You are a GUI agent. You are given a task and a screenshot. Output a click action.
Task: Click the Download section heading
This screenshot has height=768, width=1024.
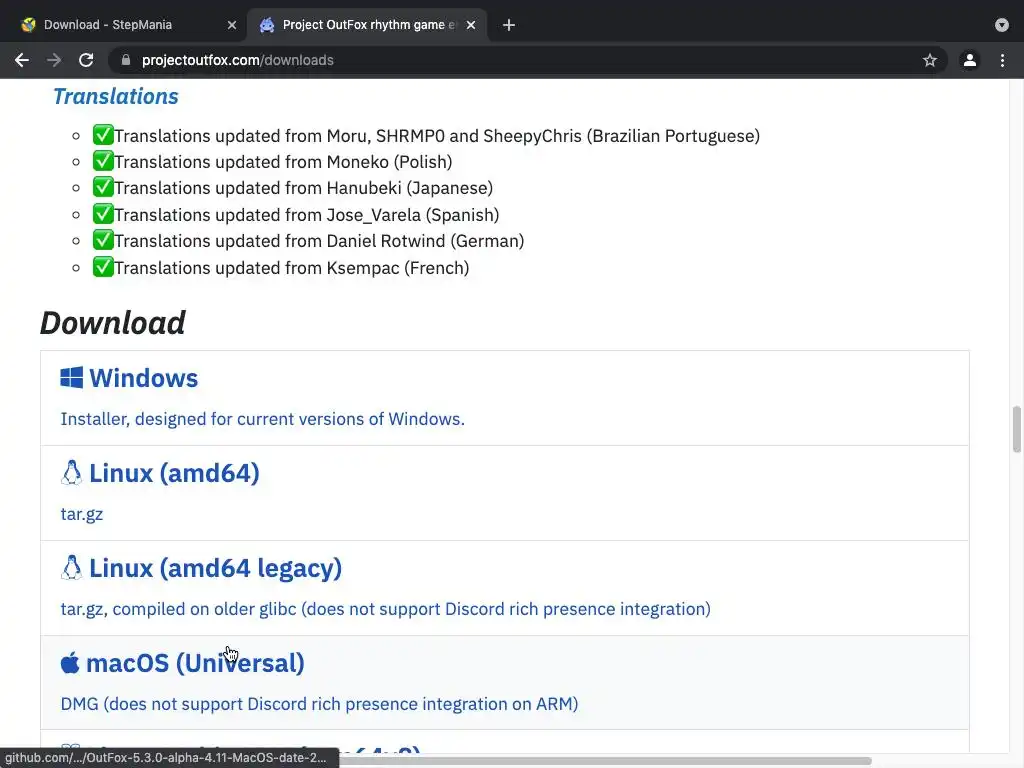point(112,323)
